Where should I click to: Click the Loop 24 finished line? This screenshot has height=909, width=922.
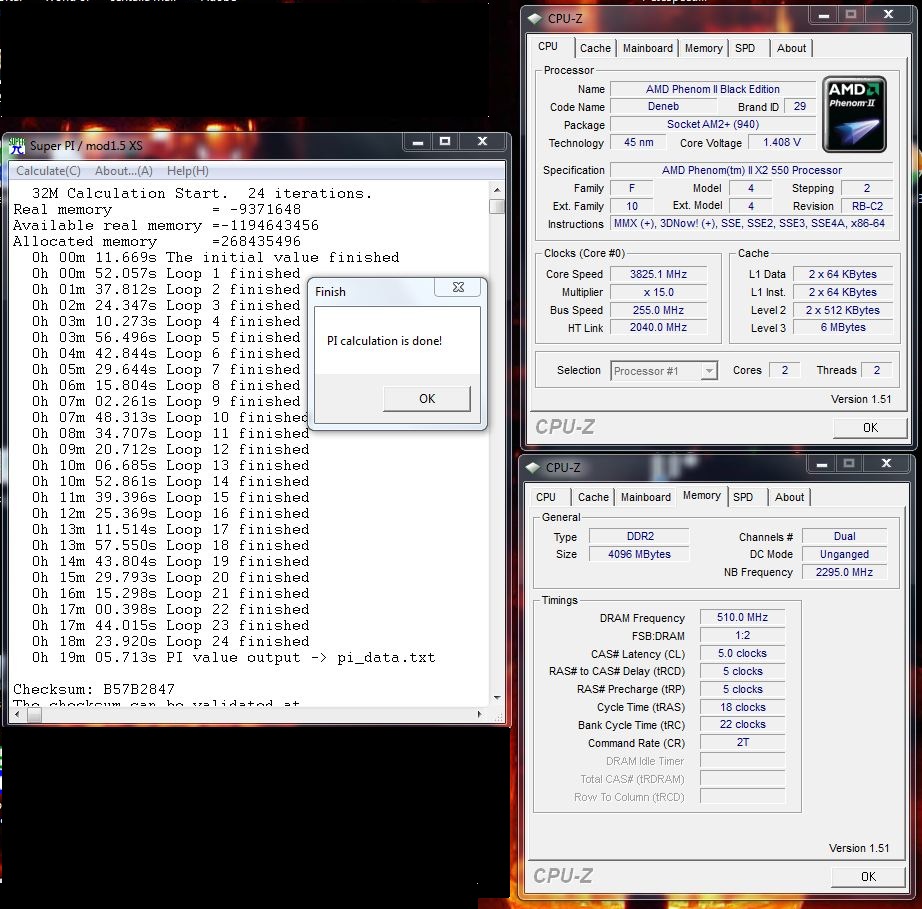(x=171, y=641)
